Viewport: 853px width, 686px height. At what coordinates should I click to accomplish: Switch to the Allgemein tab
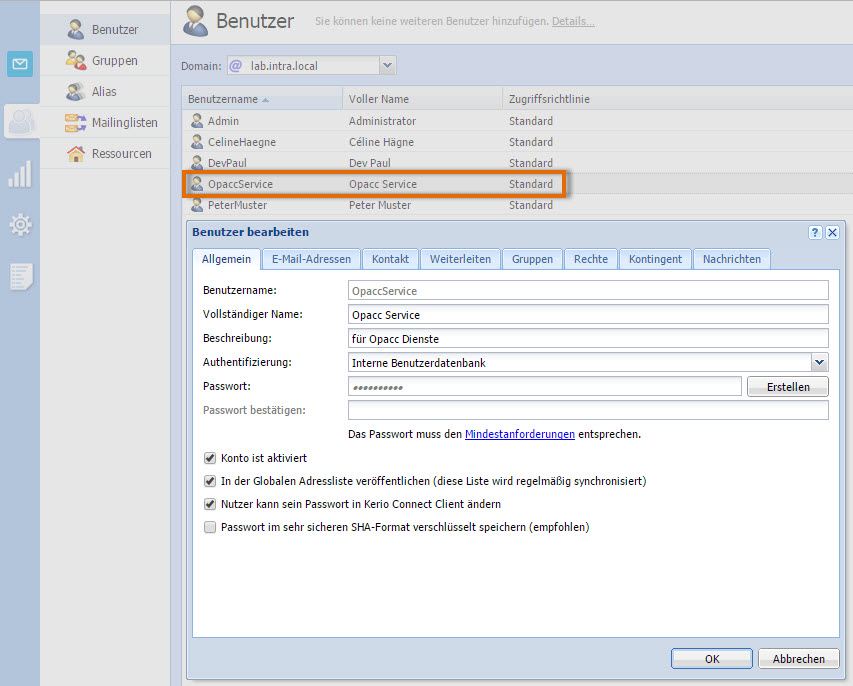coord(226,259)
